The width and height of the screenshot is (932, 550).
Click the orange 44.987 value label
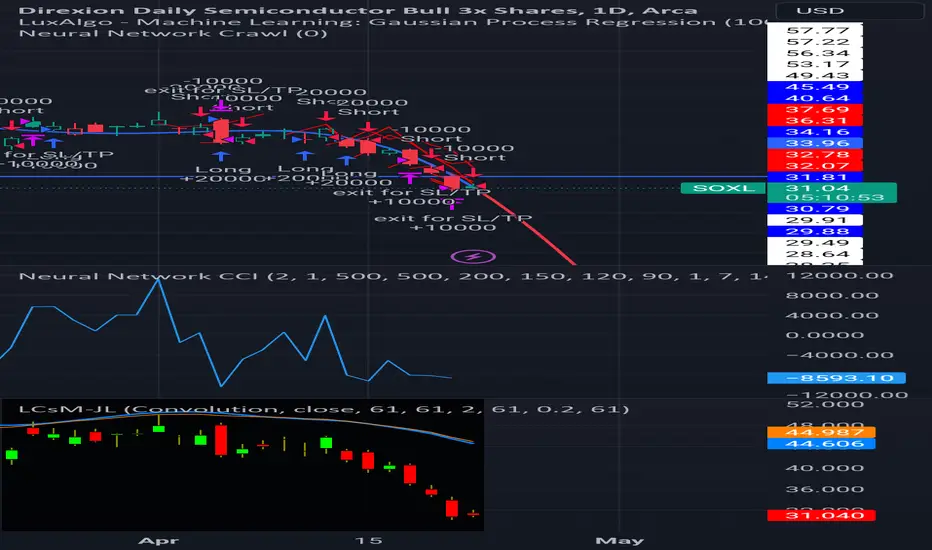(x=821, y=432)
